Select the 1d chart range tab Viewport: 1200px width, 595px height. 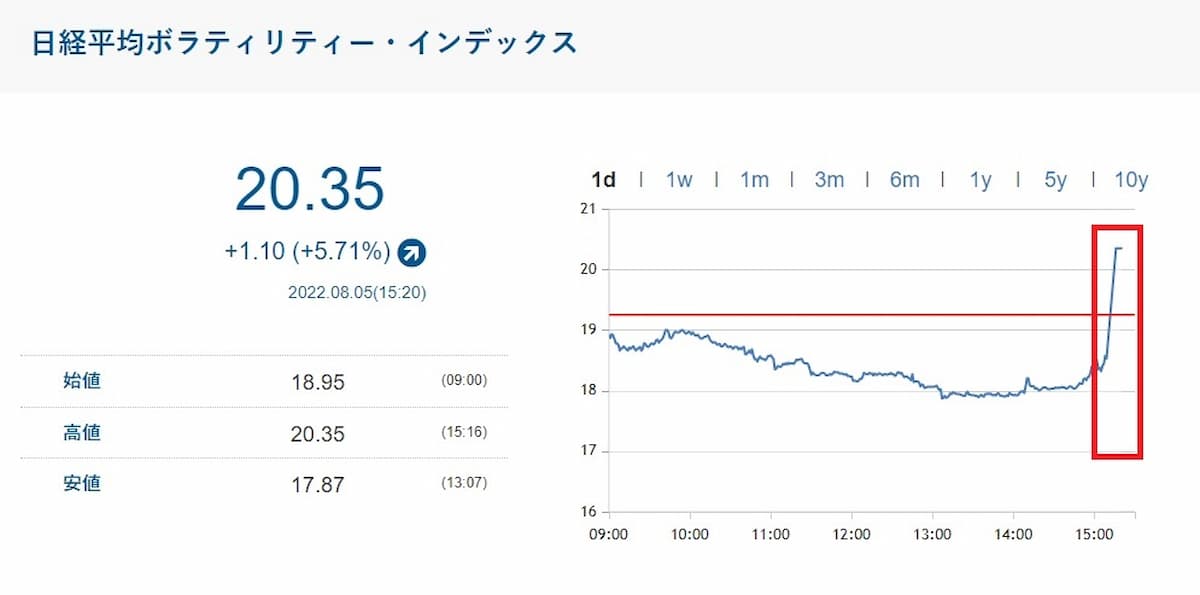(x=603, y=180)
